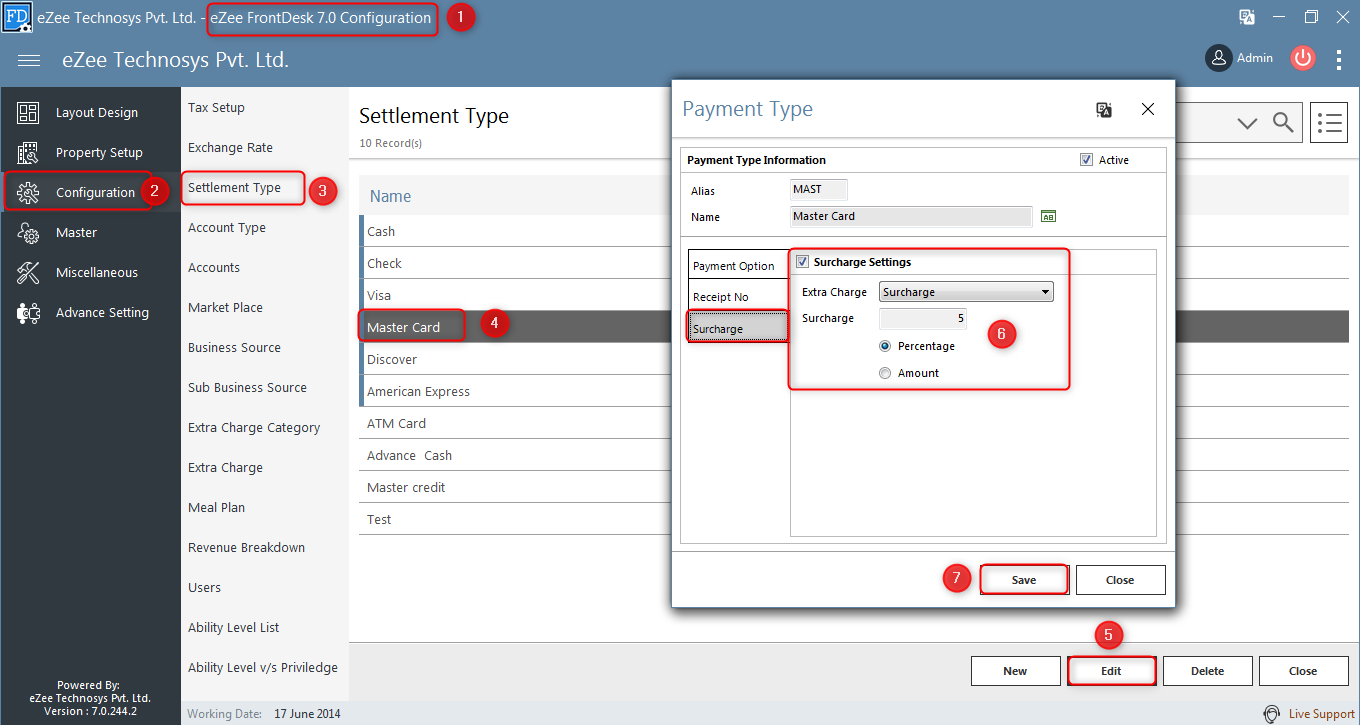Click Close in Payment Type dialog
1360x725 pixels.
pos(1120,580)
